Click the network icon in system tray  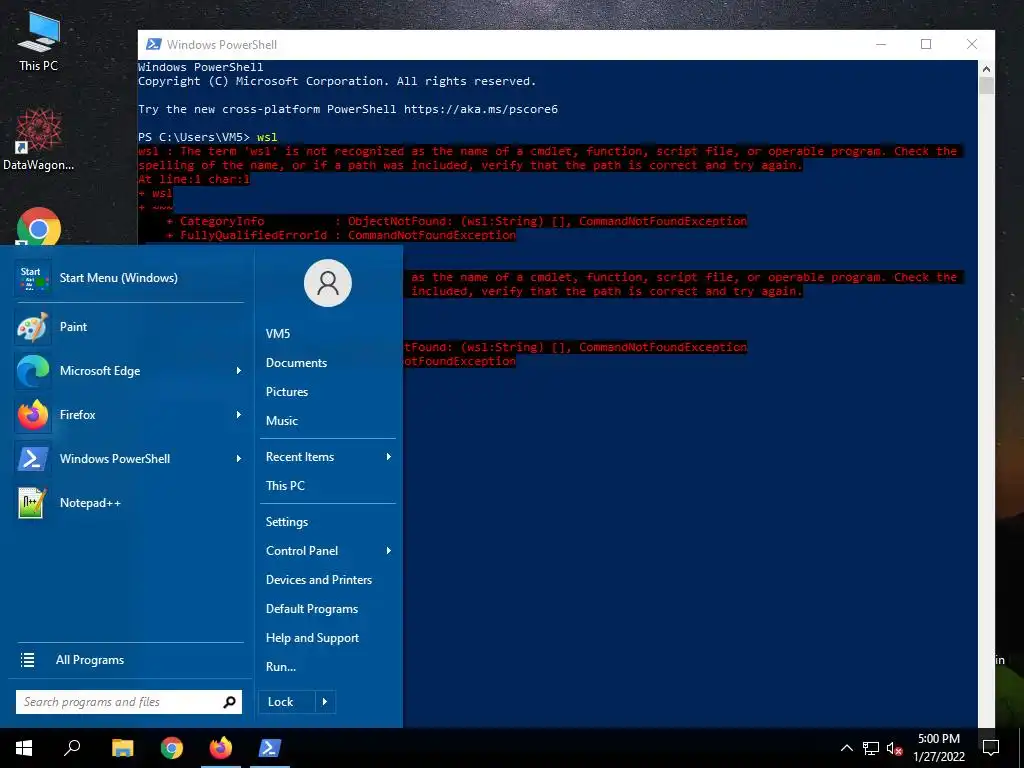click(871, 748)
